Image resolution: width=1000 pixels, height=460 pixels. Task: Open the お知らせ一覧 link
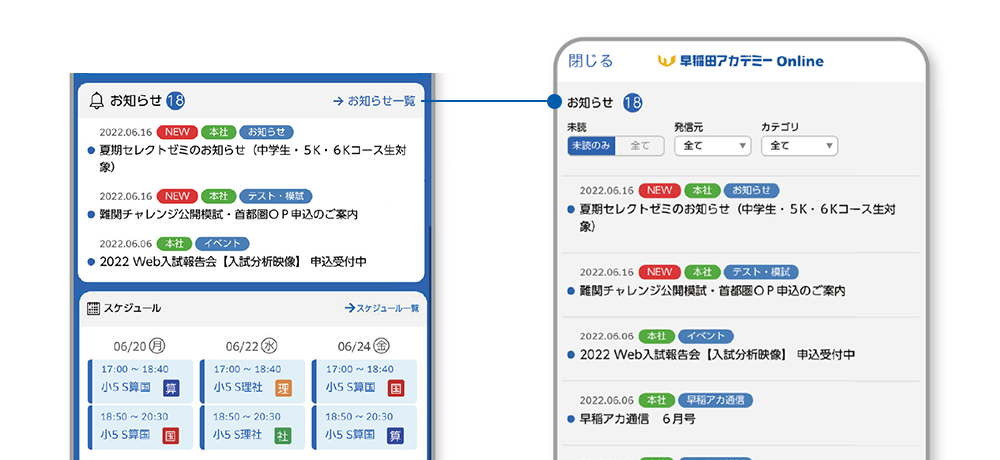374,101
